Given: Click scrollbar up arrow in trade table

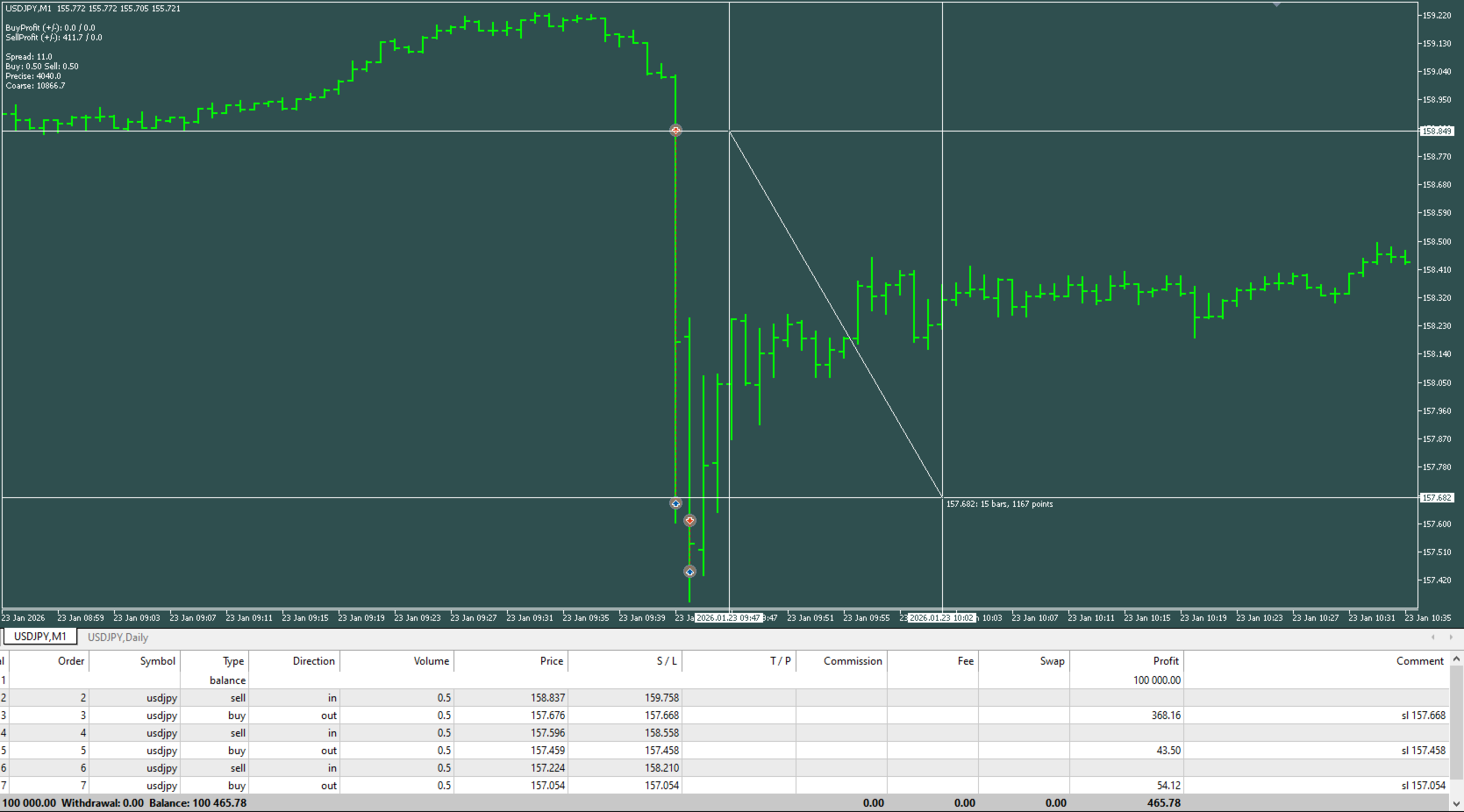Looking at the screenshot, I should tap(1457, 659).
